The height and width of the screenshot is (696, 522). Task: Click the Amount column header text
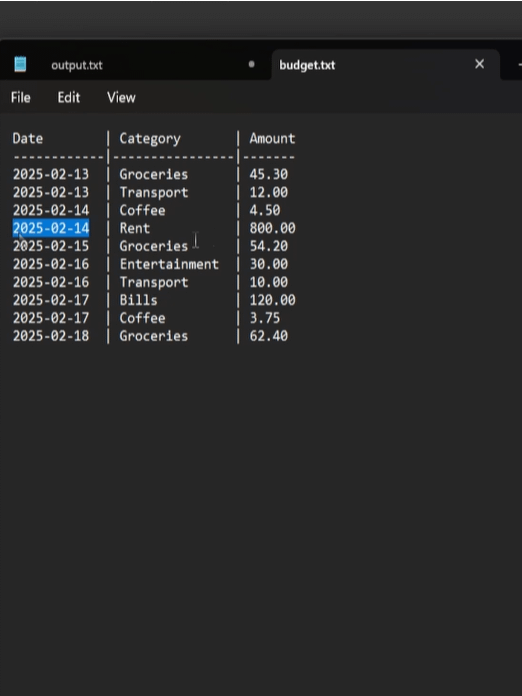tap(272, 138)
